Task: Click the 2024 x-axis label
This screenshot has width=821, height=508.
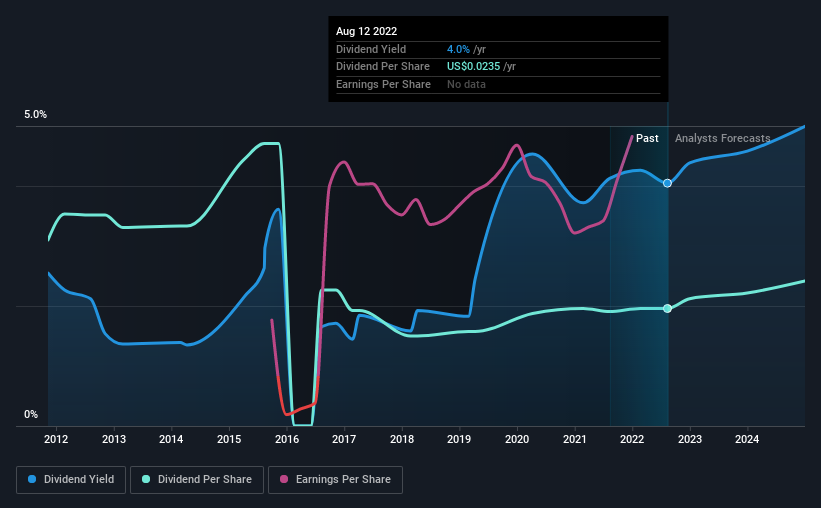Action: [x=747, y=439]
